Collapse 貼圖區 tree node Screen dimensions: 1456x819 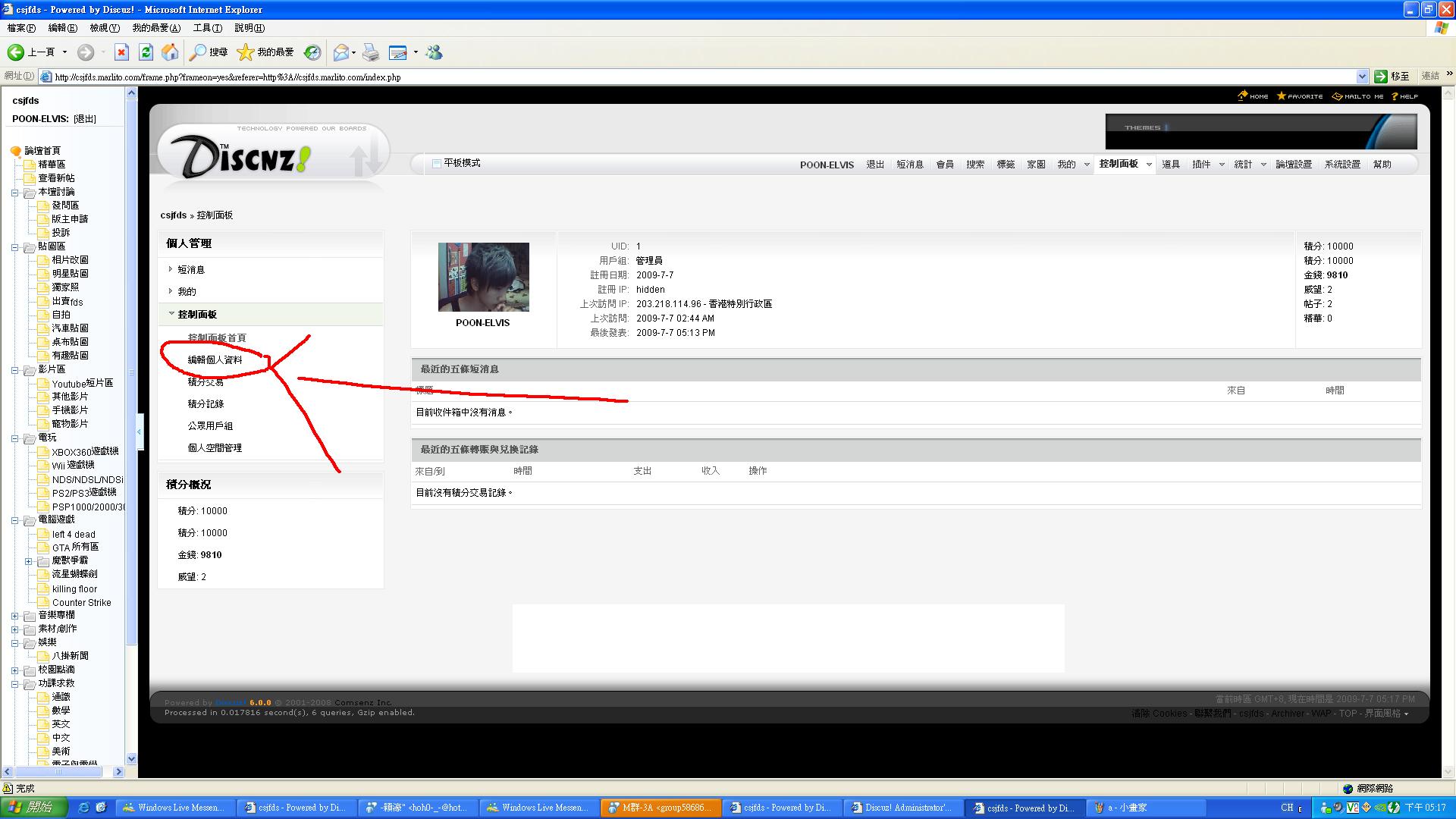14,247
